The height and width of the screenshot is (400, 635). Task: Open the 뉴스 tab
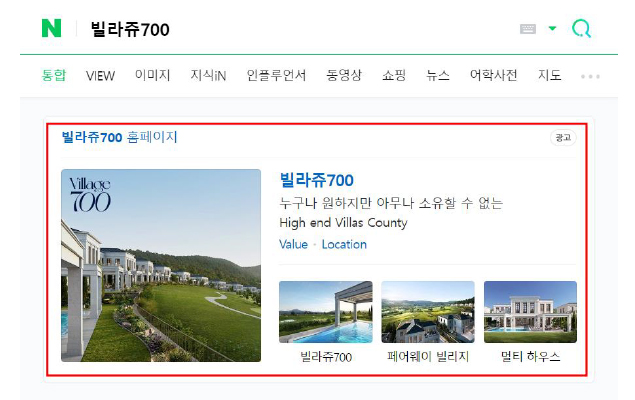pos(438,75)
